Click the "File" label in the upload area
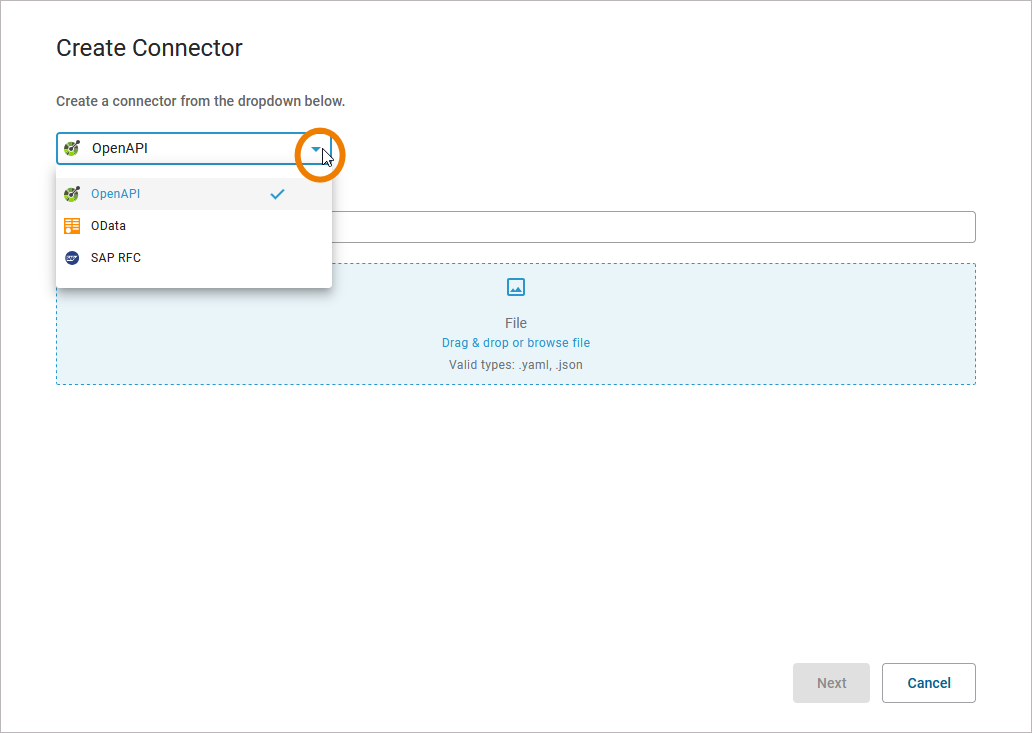1032x733 pixels. pyautogui.click(x=516, y=323)
